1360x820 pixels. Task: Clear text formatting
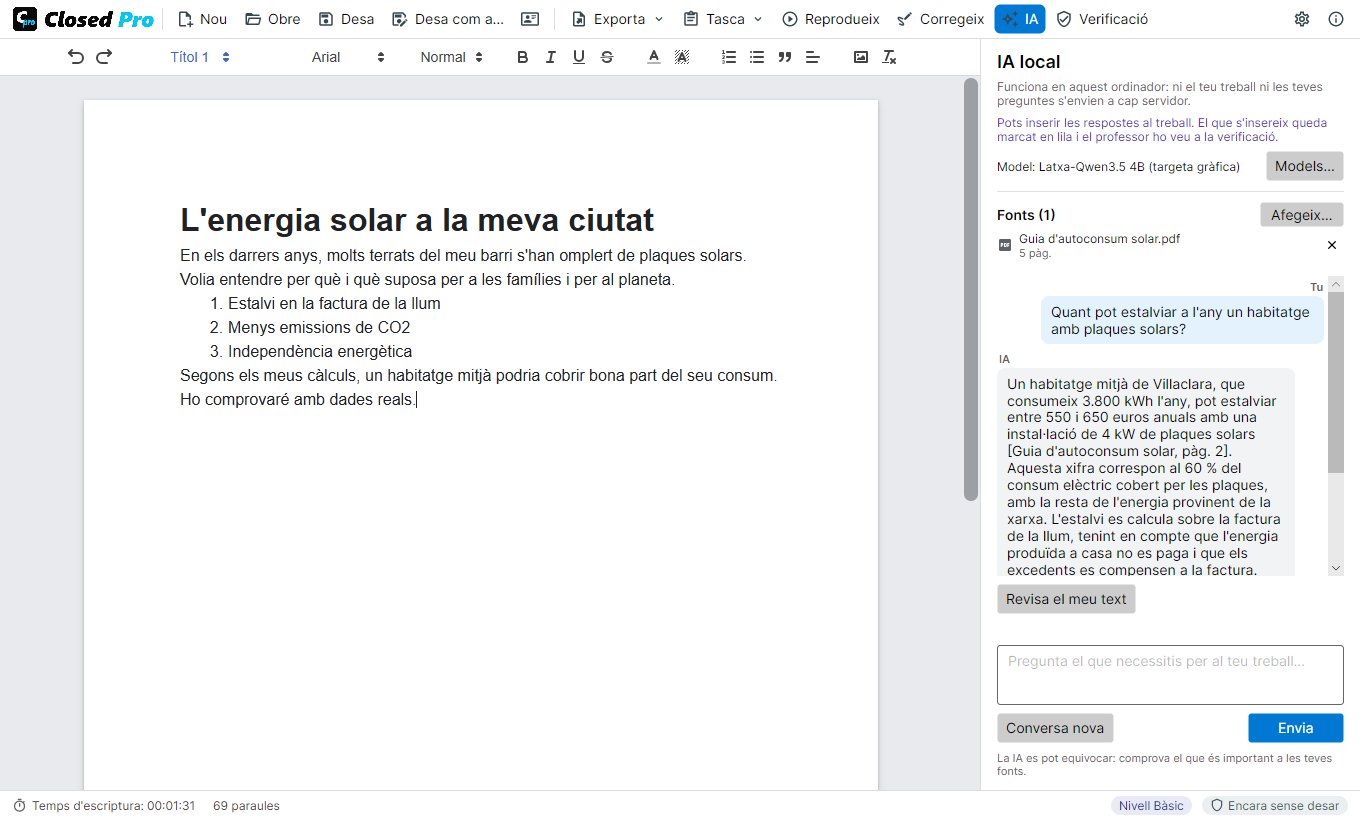pos(889,57)
